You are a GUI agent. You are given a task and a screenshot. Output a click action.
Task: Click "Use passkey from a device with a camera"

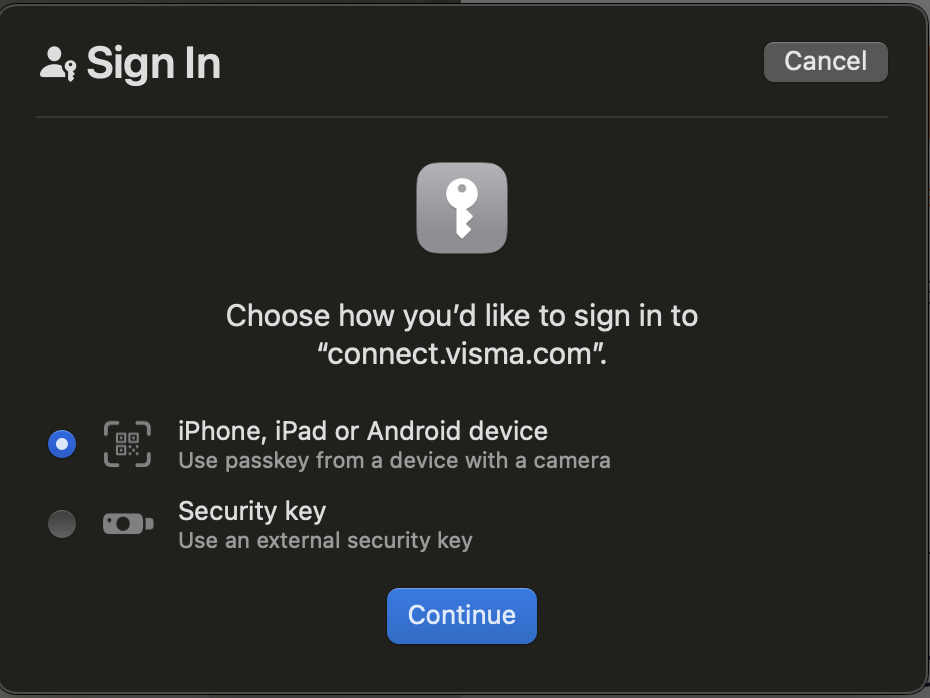pyautogui.click(x=394, y=461)
